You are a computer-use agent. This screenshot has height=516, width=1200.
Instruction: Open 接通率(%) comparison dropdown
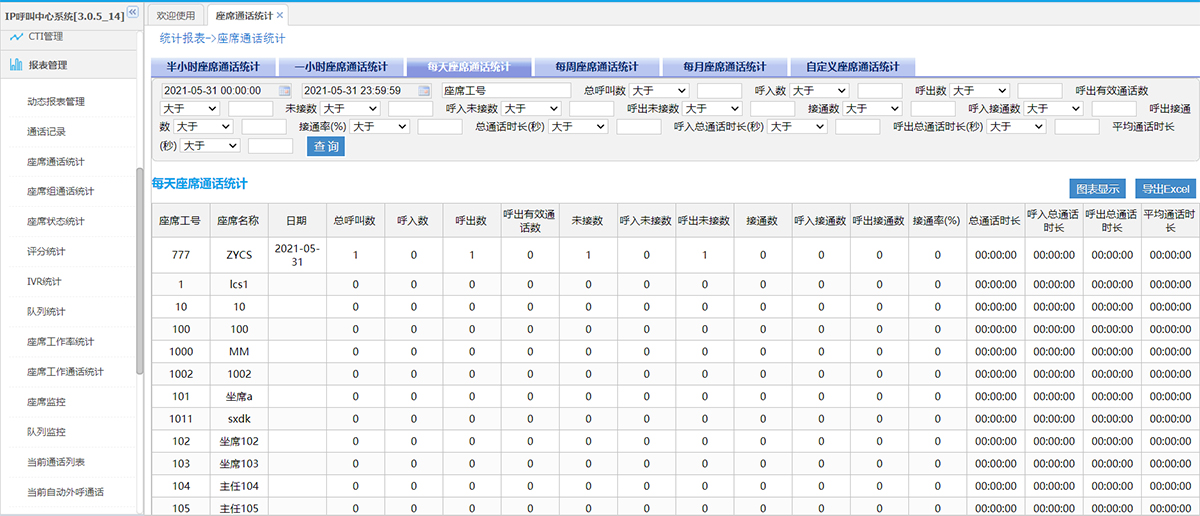[378, 126]
